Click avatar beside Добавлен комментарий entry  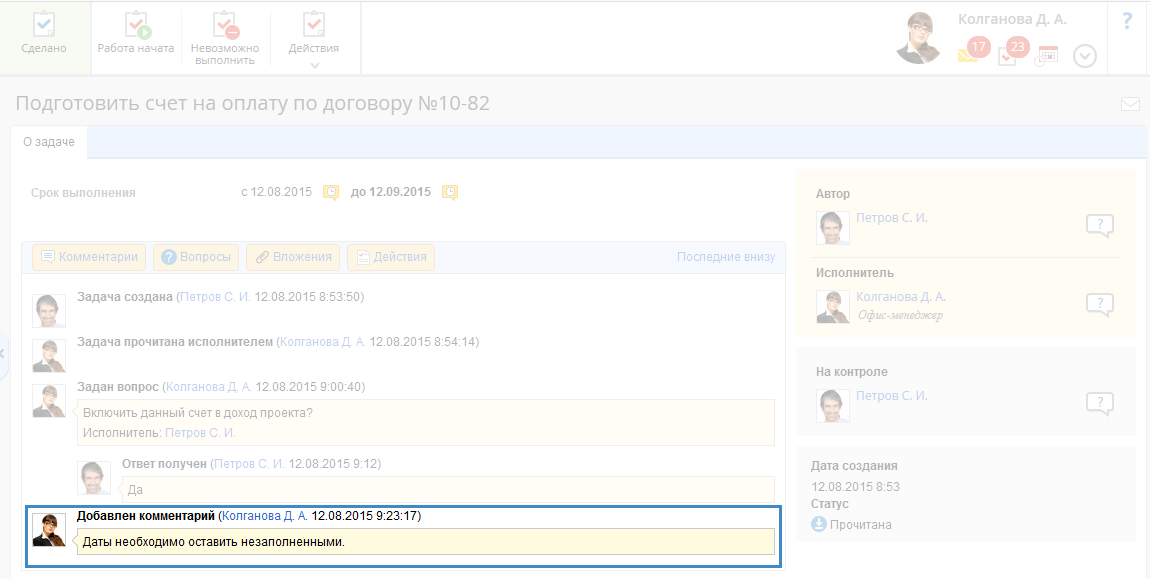(49, 530)
